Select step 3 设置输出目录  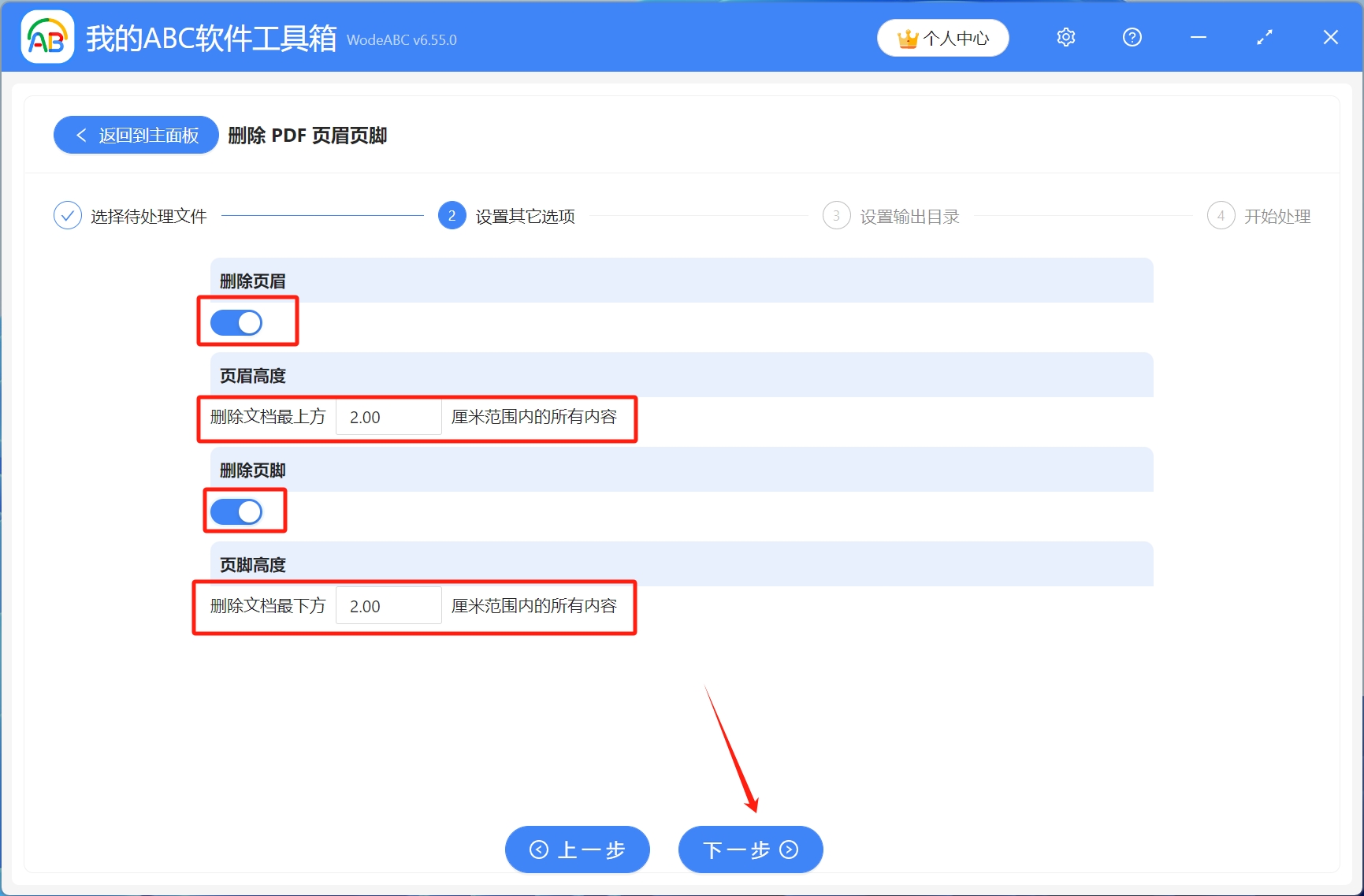click(836, 214)
